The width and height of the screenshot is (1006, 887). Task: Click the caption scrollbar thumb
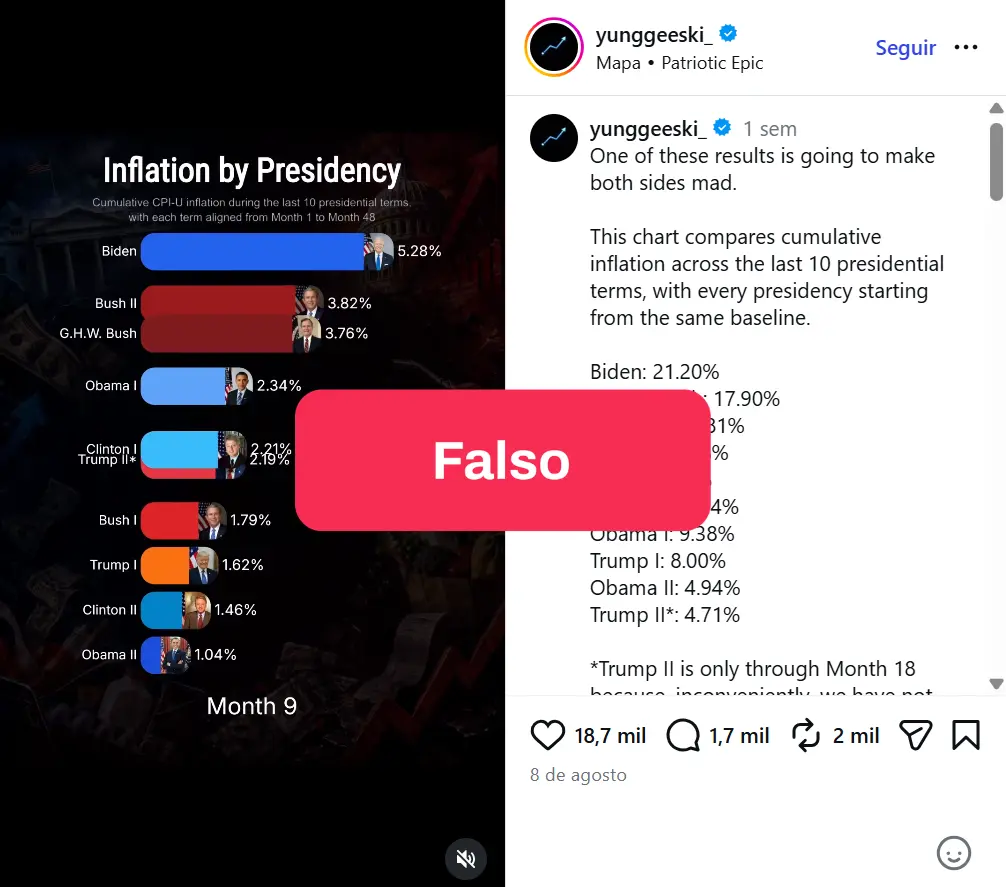coord(996,162)
